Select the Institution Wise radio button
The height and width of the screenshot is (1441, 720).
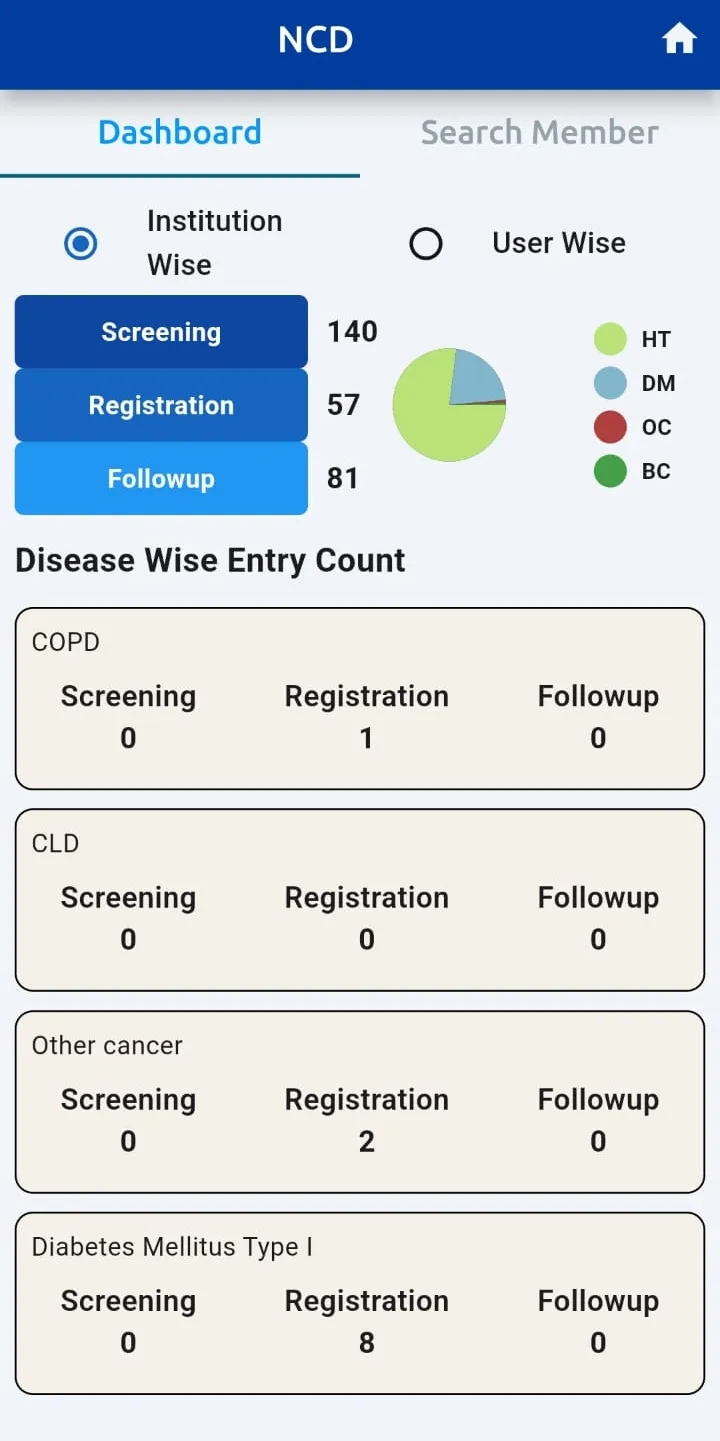[x=81, y=243]
